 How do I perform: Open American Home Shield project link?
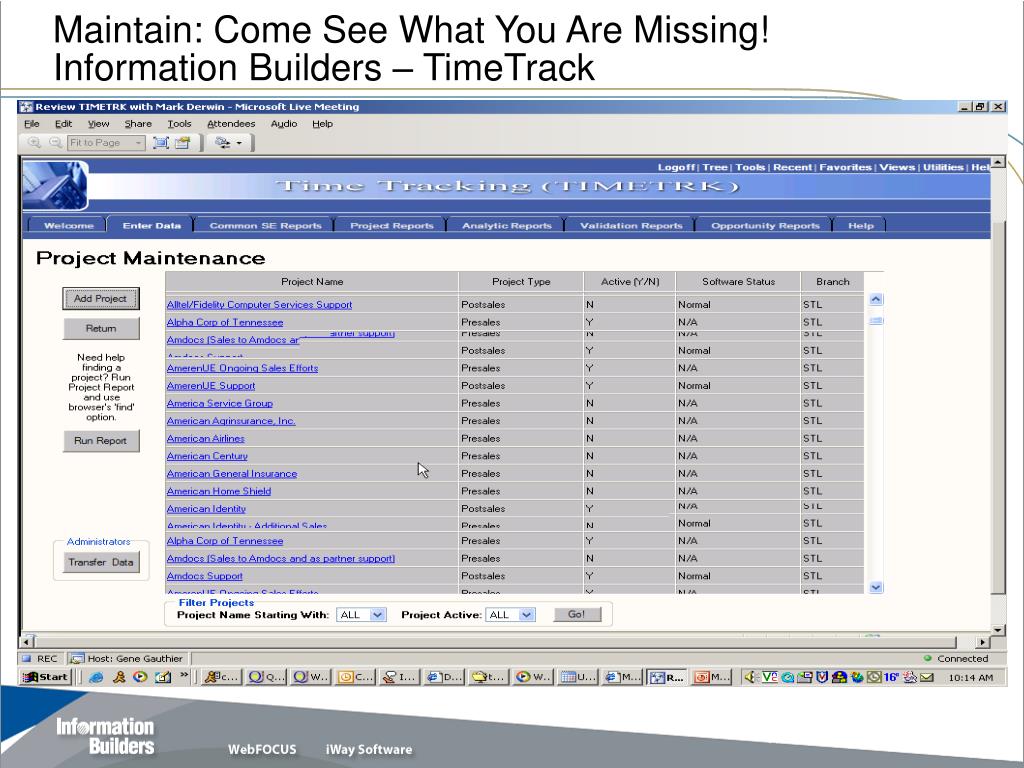pyautogui.click(x=218, y=491)
